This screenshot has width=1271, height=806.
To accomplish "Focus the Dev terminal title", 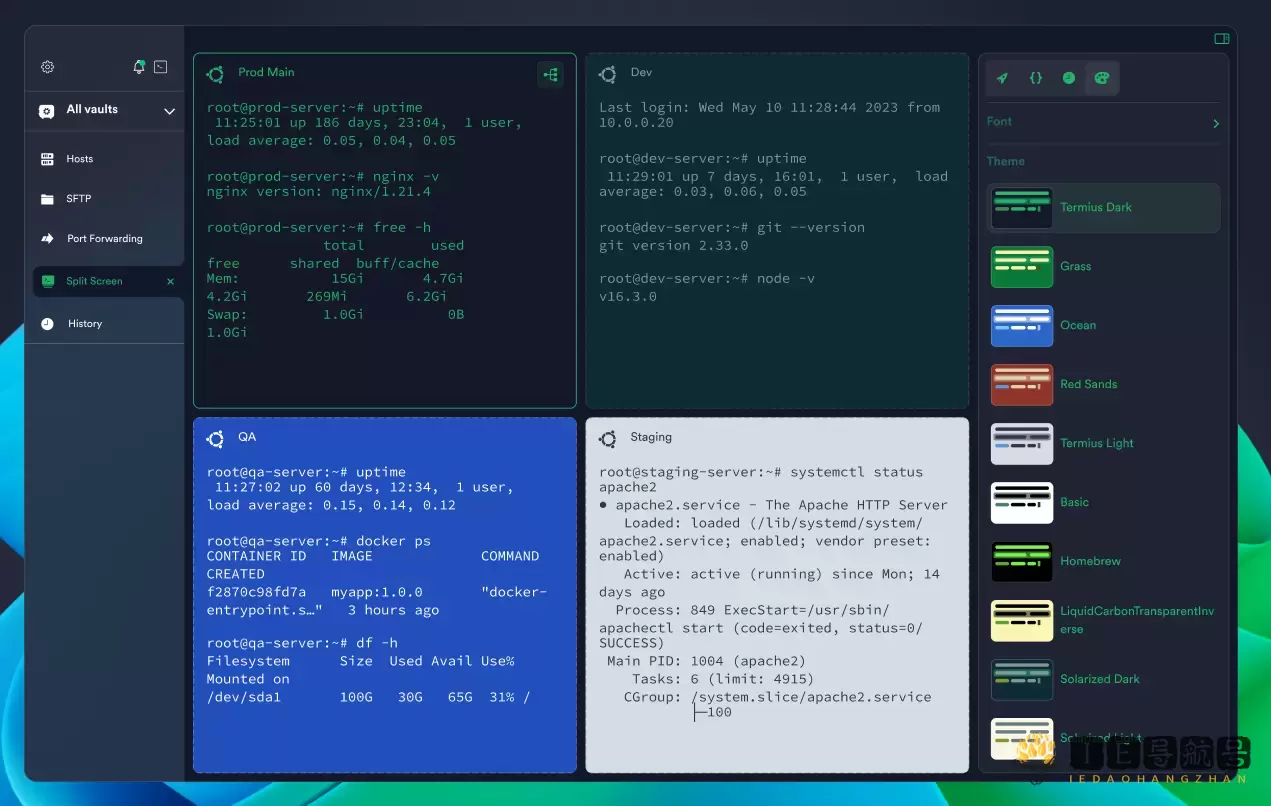I will [x=641, y=73].
